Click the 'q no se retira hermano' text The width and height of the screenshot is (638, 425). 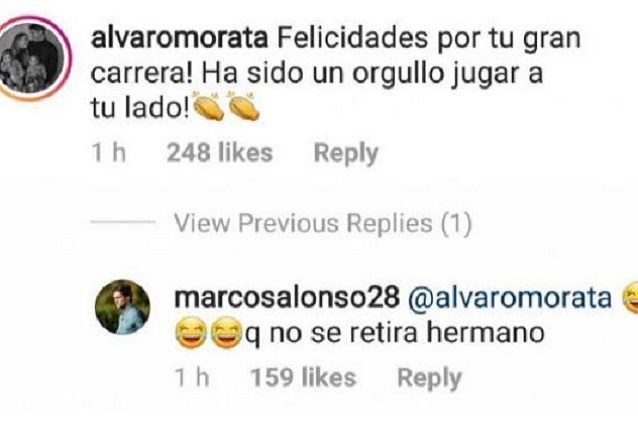pyautogui.click(x=395, y=334)
